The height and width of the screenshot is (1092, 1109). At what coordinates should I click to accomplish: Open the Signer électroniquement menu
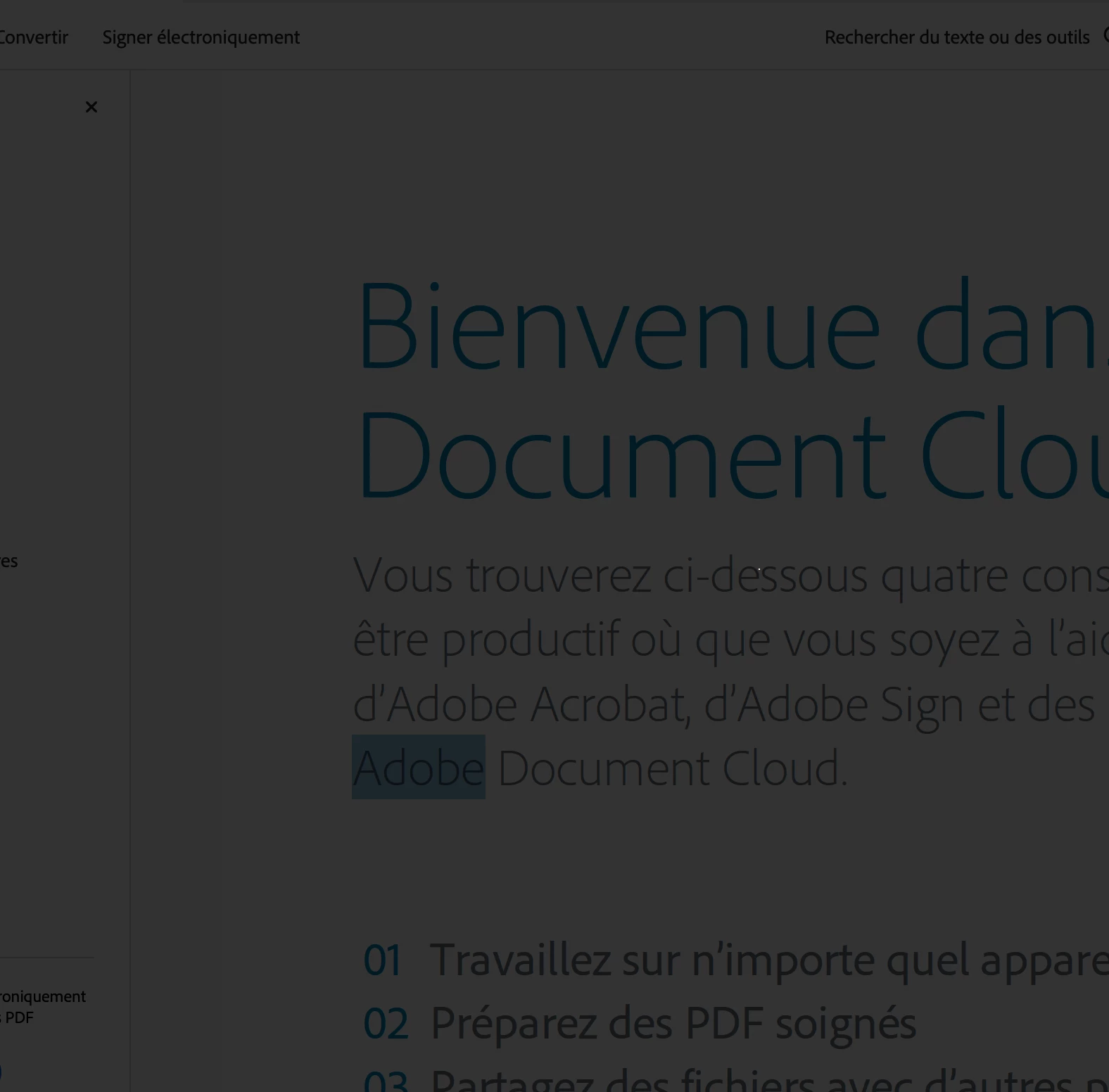201,37
